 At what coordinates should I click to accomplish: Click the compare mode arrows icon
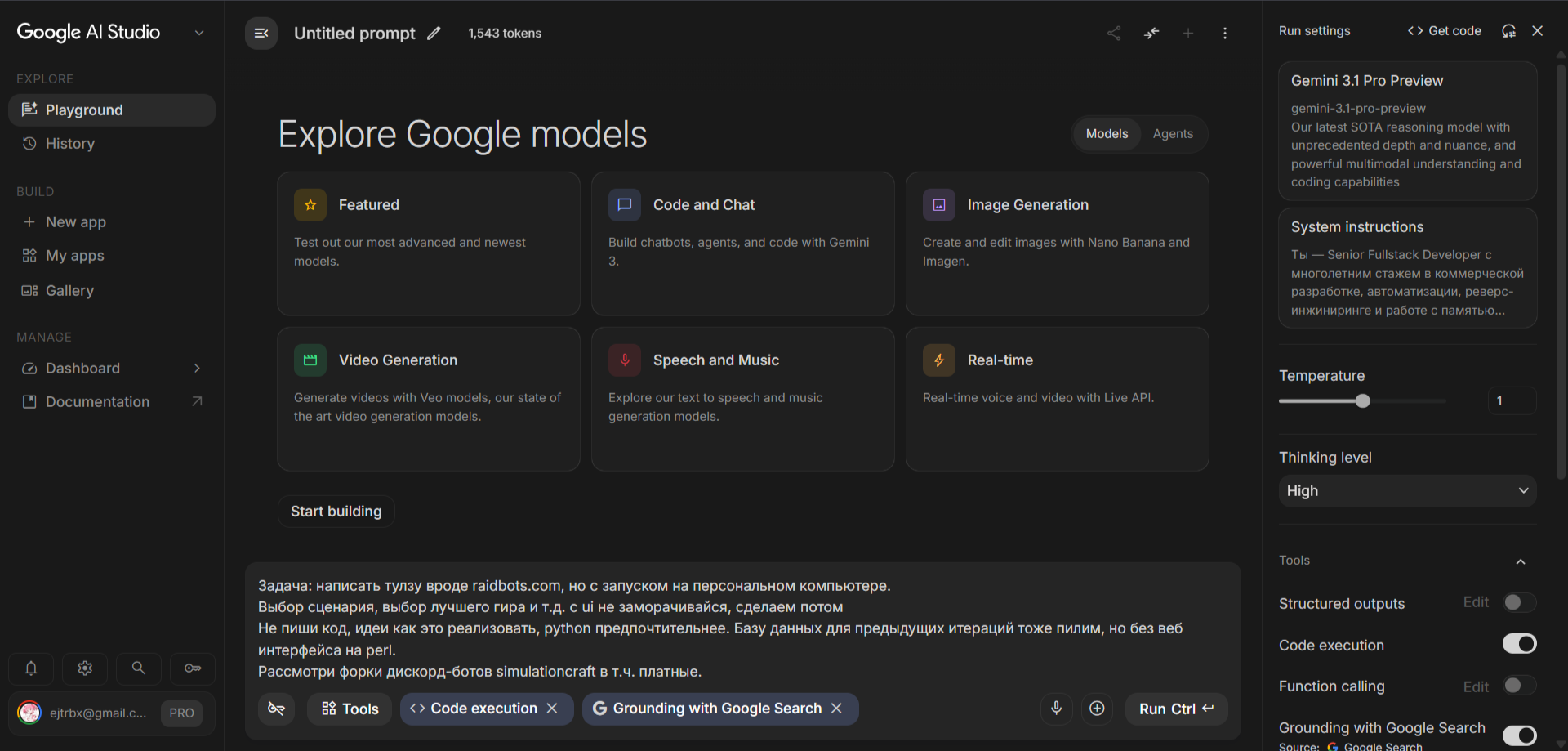pyautogui.click(x=1151, y=34)
